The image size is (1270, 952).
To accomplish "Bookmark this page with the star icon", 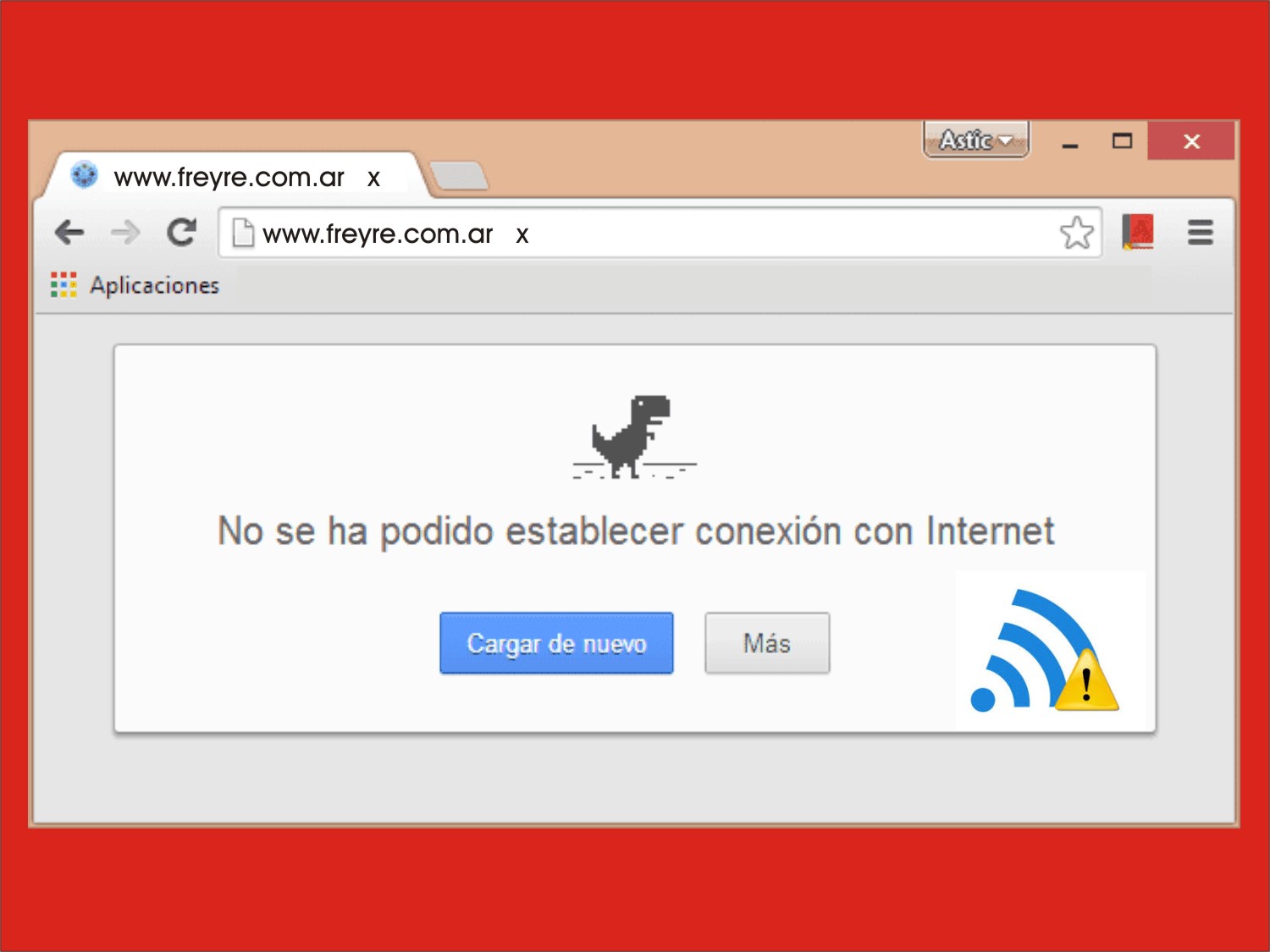I will point(1076,233).
